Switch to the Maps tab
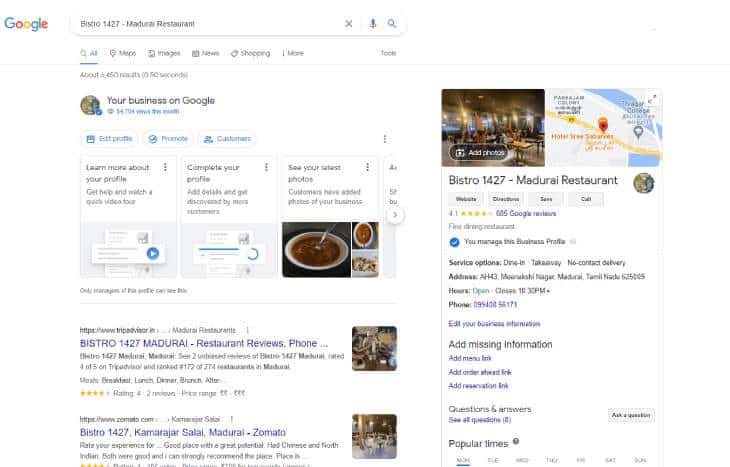The height and width of the screenshot is (467, 730). coord(123,53)
